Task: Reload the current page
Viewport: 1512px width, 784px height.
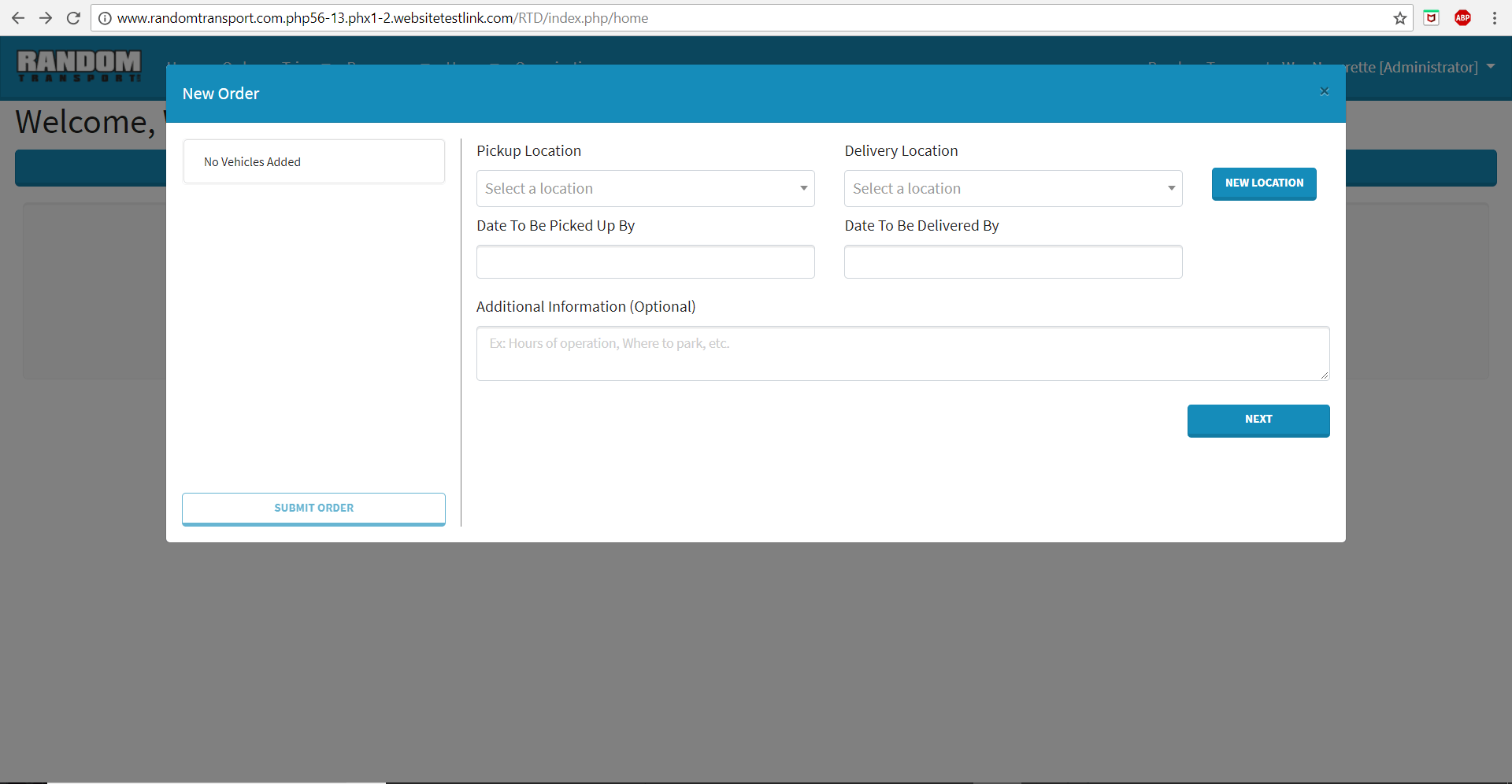Action: tap(73, 18)
